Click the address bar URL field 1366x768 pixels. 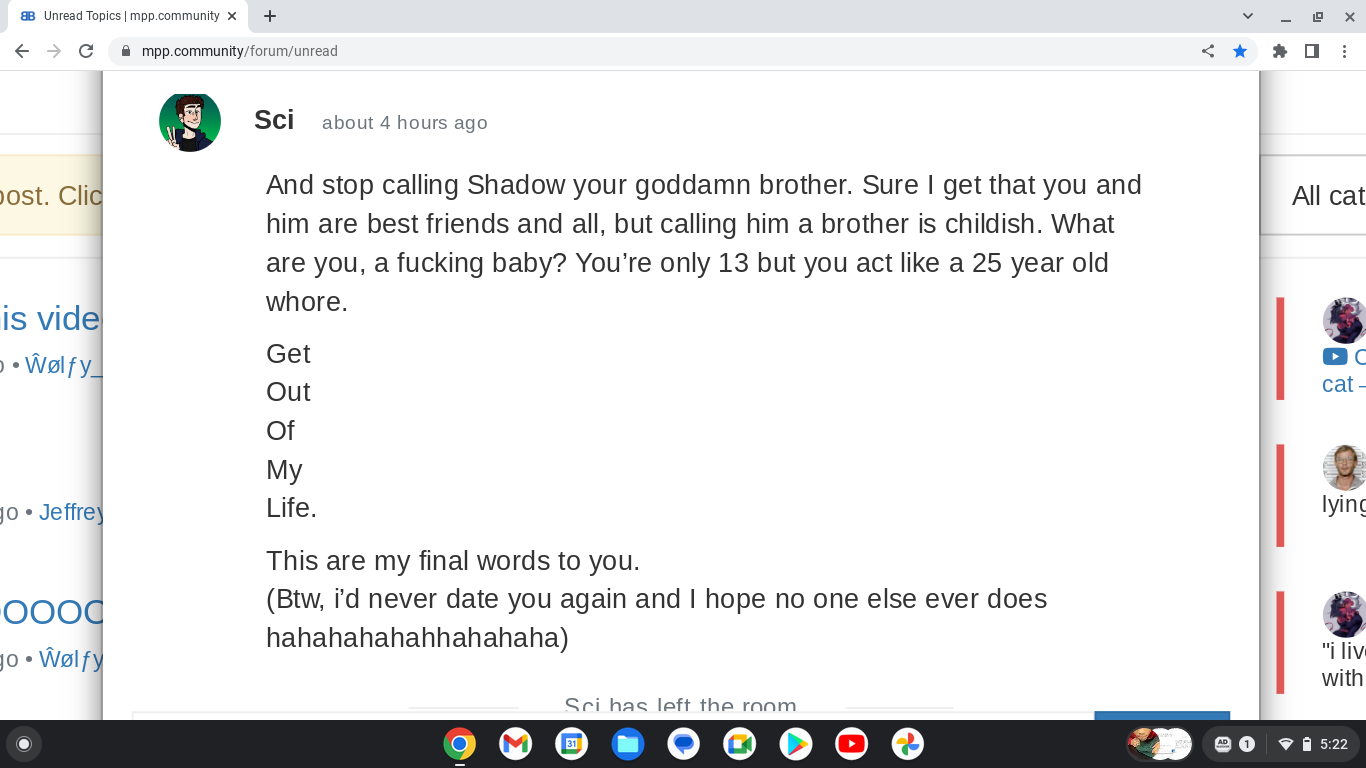click(x=660, y=51)
